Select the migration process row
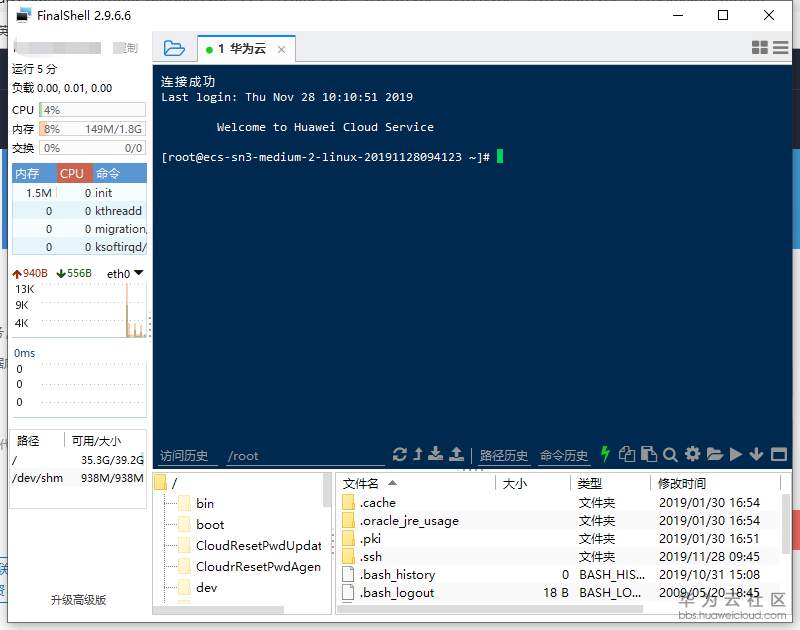This screenshot has height=630, width=800. [x=80, y=229]
